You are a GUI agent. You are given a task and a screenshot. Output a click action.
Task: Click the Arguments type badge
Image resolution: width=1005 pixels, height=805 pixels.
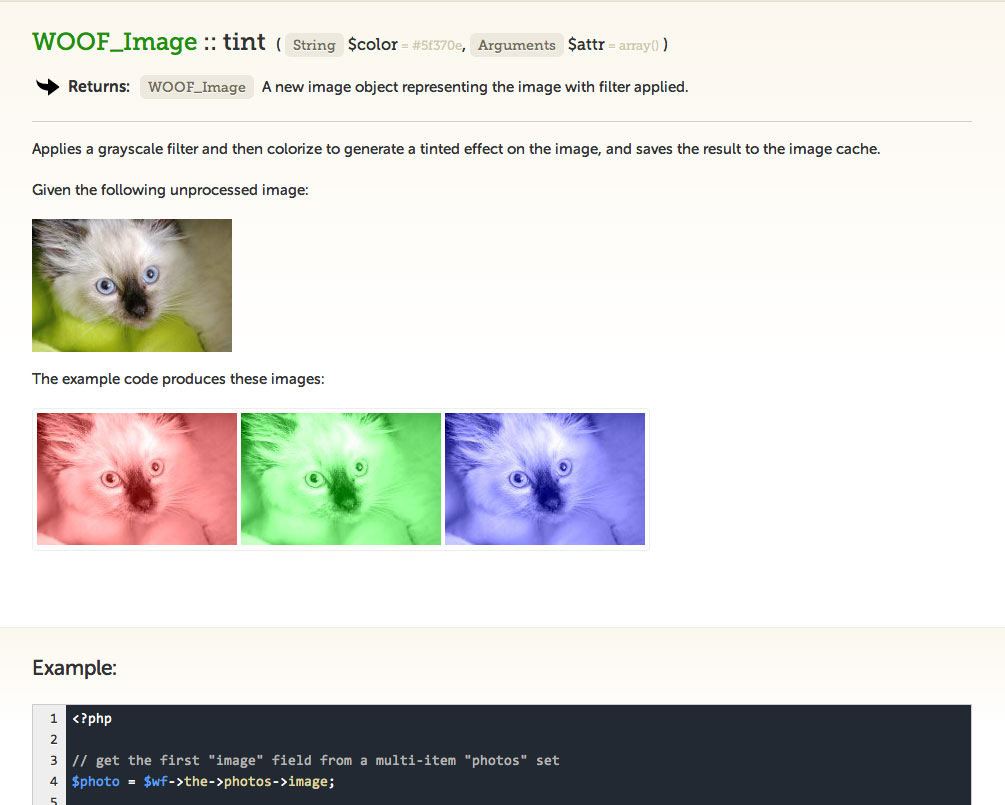[517, 45]
